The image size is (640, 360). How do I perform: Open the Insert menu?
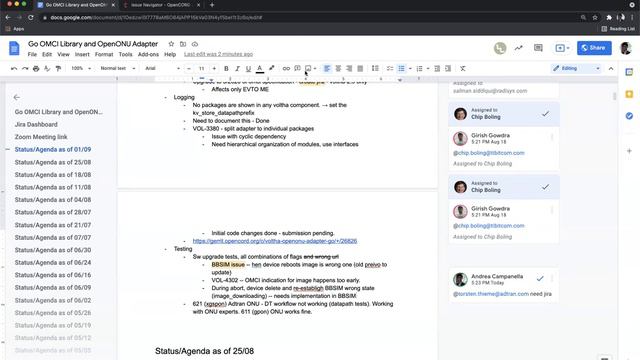(82, 54)
